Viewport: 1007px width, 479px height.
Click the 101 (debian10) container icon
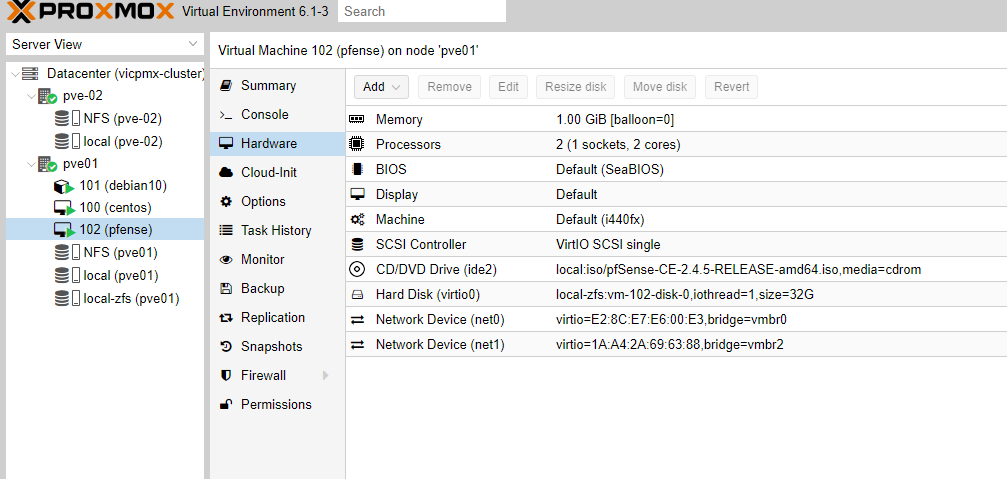pos(64,186)
